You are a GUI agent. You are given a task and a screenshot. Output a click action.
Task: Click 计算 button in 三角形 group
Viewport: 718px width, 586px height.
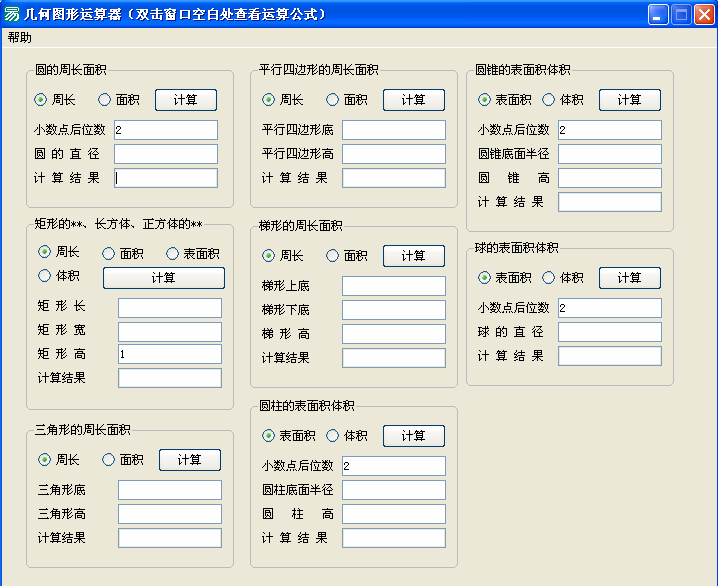coord(190,460)
